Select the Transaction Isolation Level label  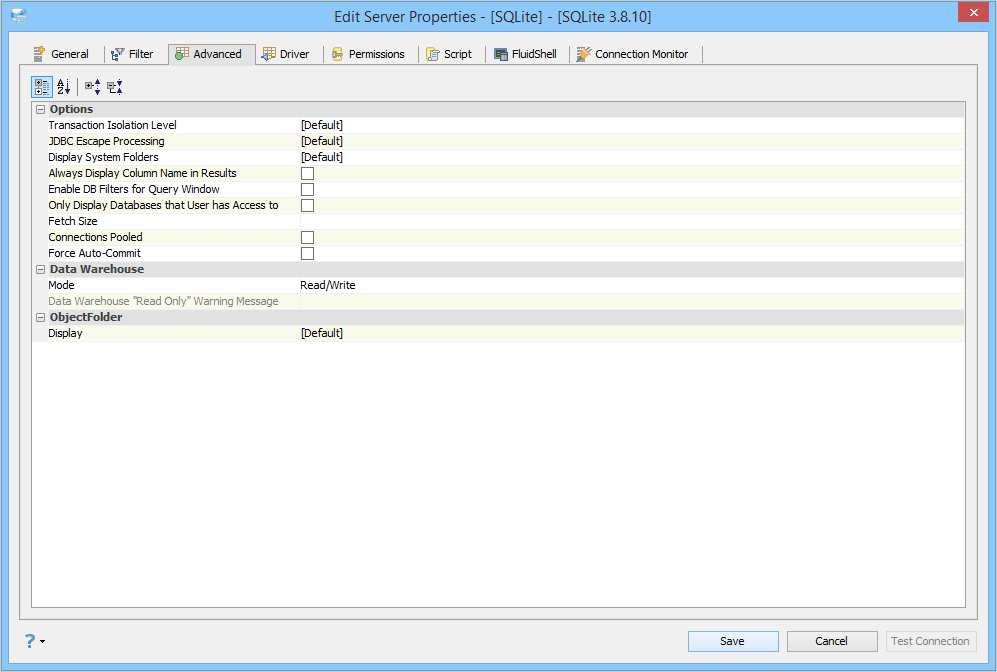[113, 125]
